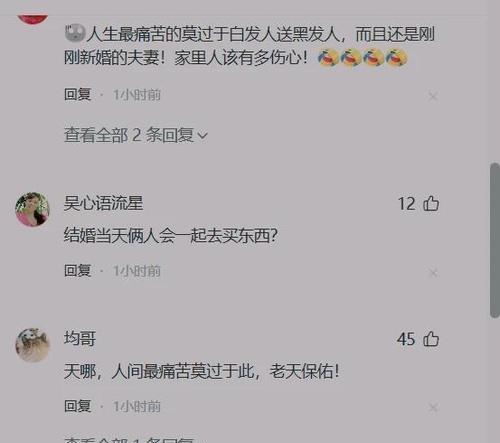The image size is (500, 443).
Task: Like the comment by 均哥
Action: click(x=431, y=339)
